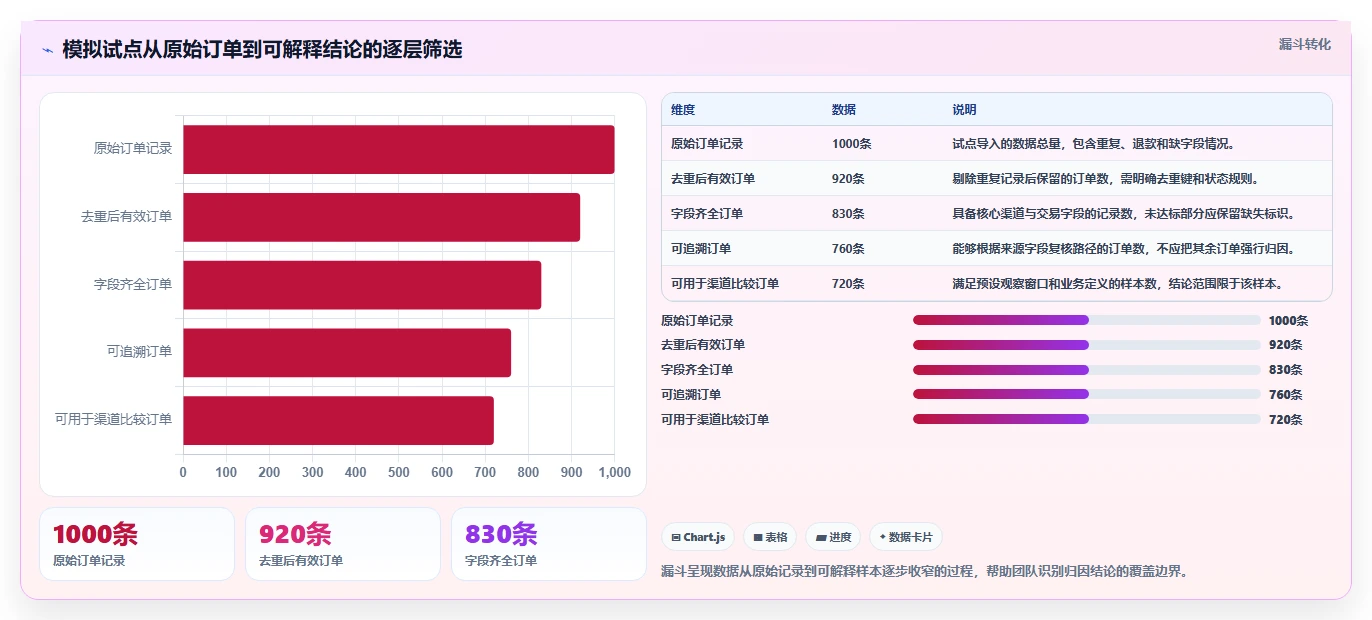Image resolution: width=1372 pixels, height=620 pixels.
Task: Click the 表格 chip
Action: tap(770, 537)
